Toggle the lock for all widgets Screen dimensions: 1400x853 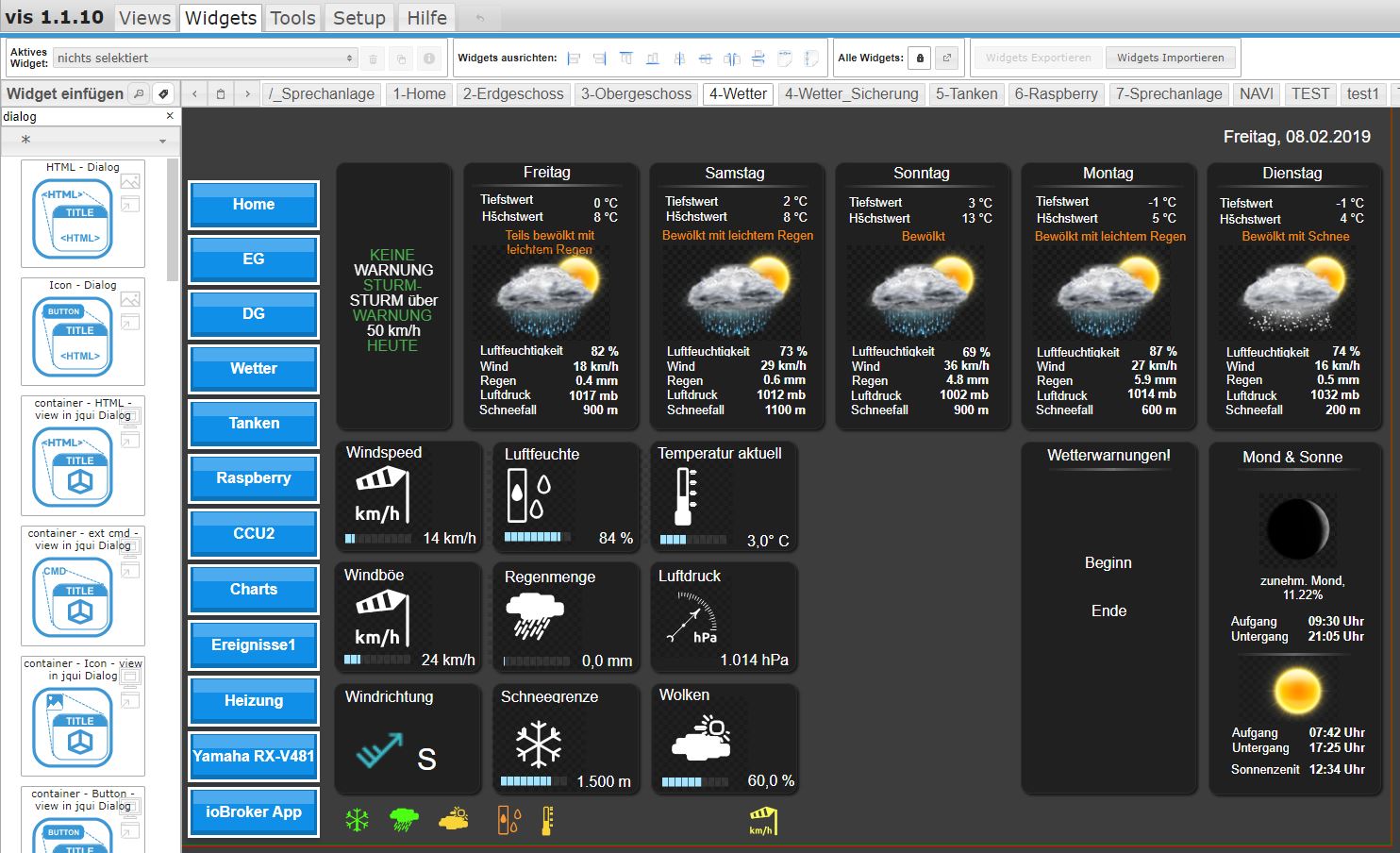tap(920, 59)
